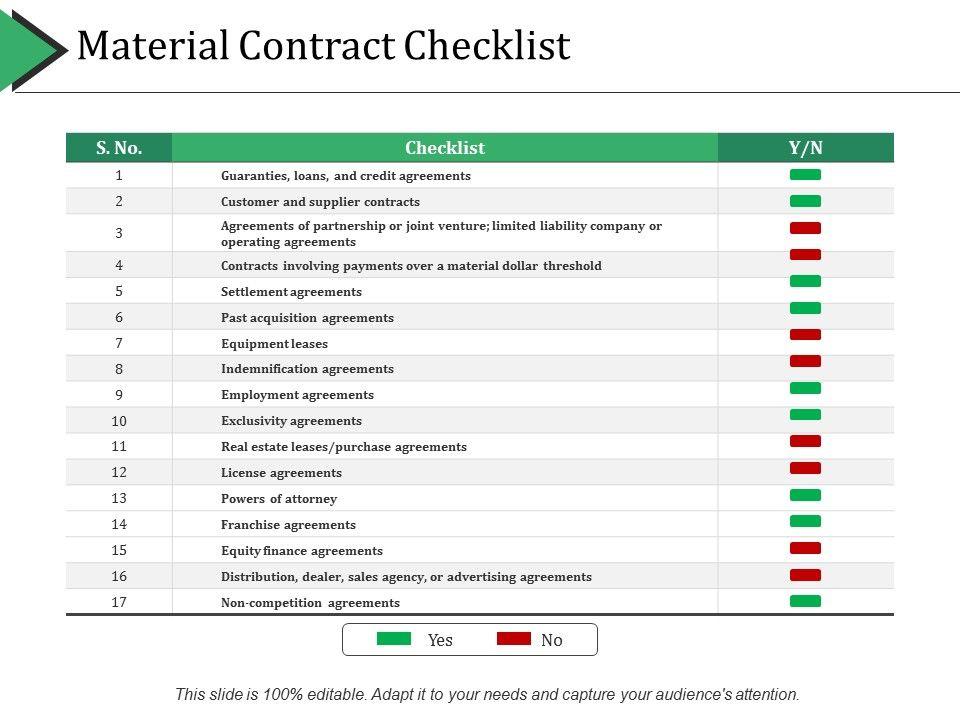Select the red indicator for License agreements
This screenshot has width=960, height=720.
(805, 468)
